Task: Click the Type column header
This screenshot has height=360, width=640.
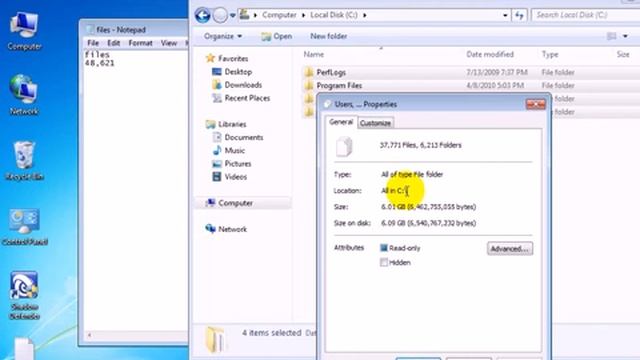Action: tap(550, 54)
